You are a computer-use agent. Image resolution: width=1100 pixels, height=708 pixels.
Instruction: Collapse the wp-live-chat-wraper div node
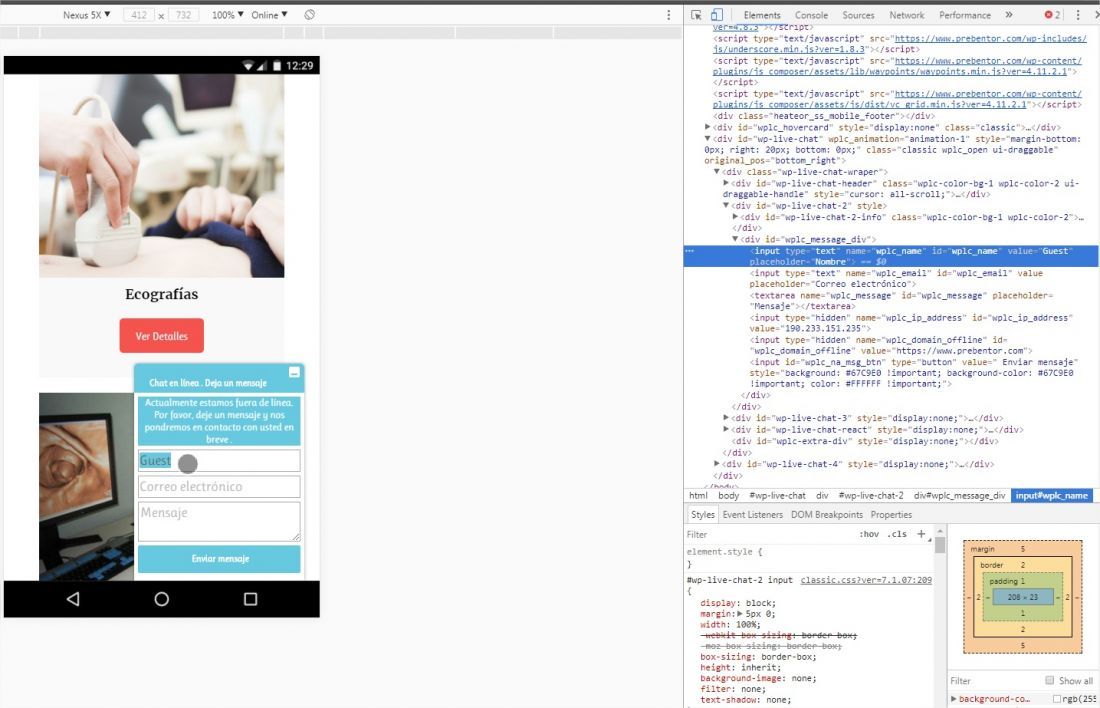[x=716, y=172]
